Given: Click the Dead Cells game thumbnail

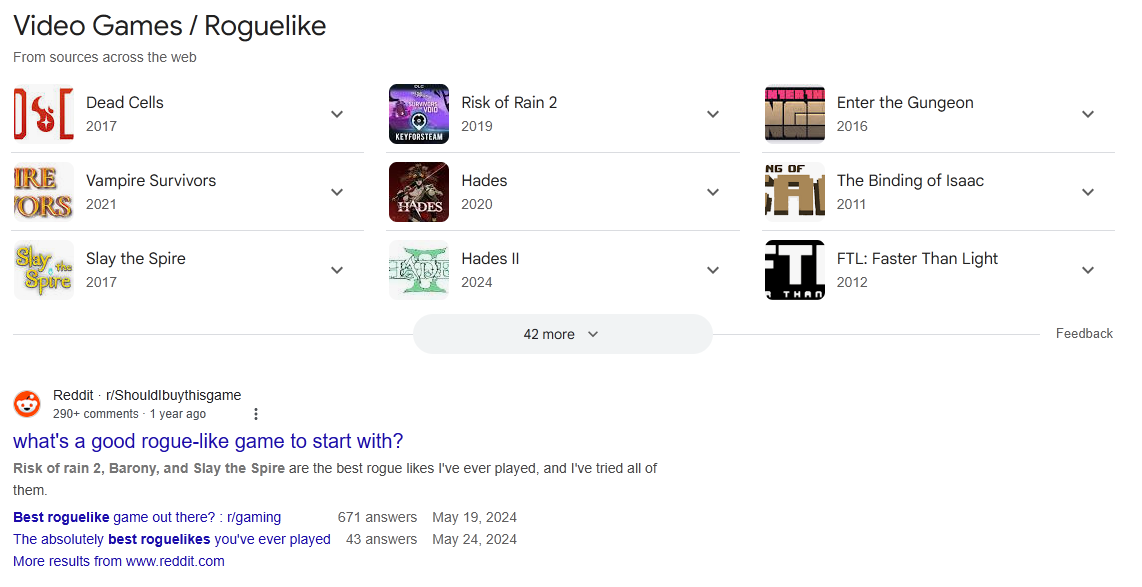Looking at the screenshot, I should pyautogui.click(x=44, y=114).
